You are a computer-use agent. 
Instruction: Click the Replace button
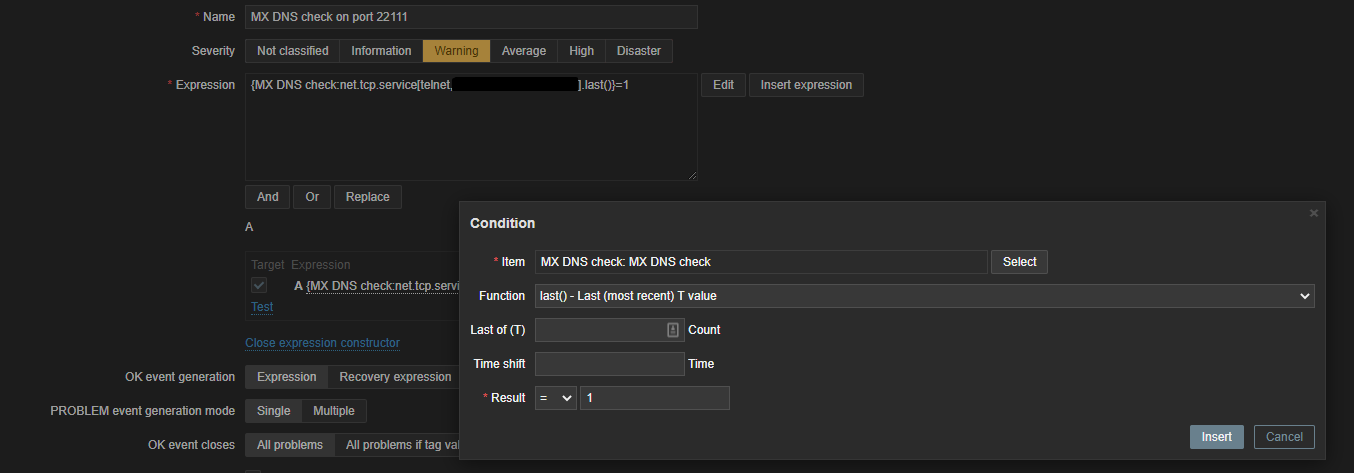(x=368, y=197)
